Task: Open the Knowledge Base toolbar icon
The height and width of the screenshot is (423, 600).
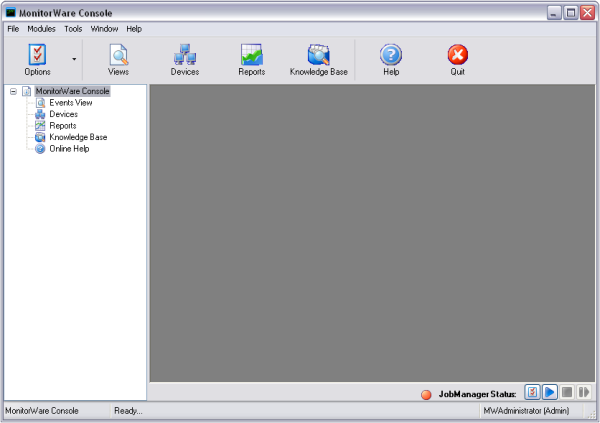Action: coord(319,60)
